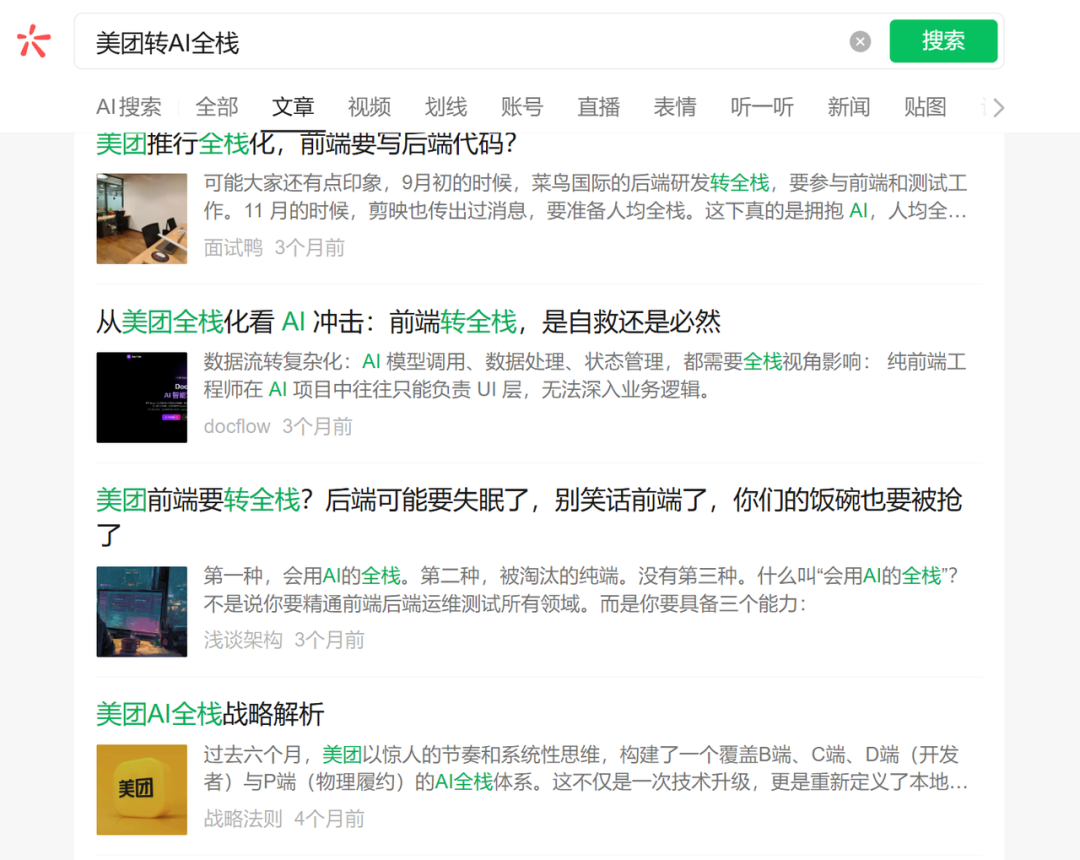Expand more tabs with the right chevron

pyautogui.click(x=999, y=107)
